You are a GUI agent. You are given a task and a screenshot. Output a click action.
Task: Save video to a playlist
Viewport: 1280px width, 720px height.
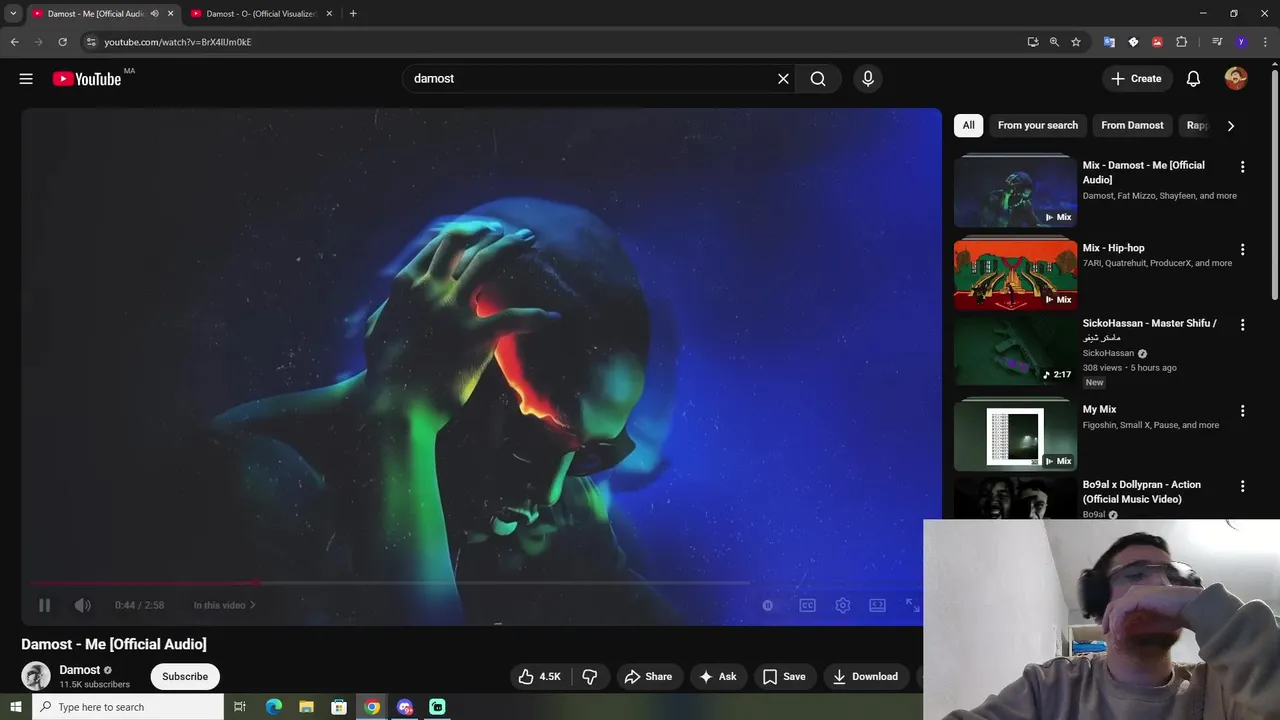784,677
